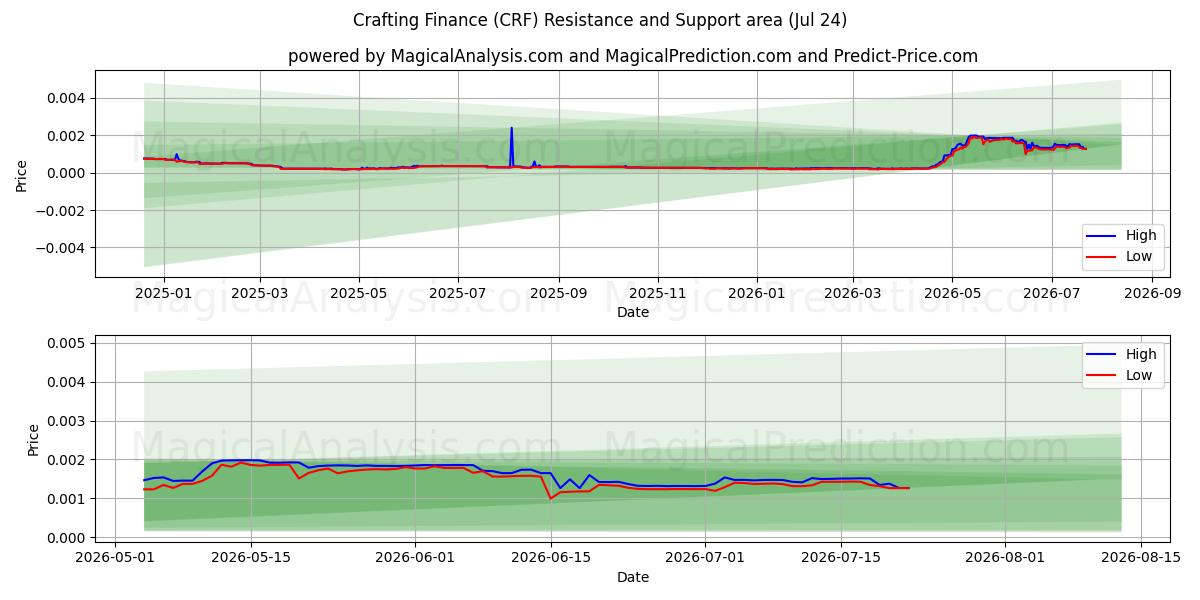This screenshot has width=1200, height=600.
Task: Click the '0.001' y-axis label in lower chart
Action: [x=67, y=499]
